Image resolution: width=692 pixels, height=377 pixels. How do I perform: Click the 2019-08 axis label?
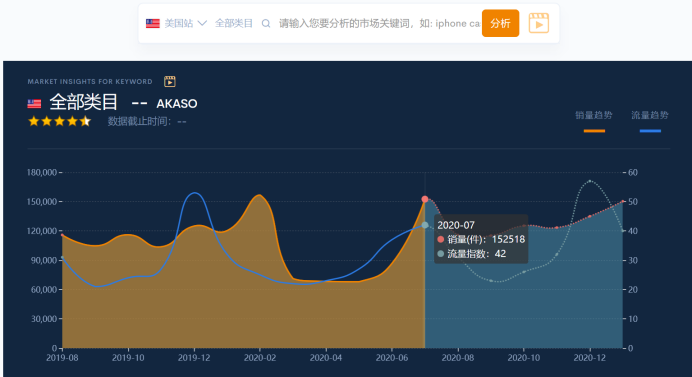(62, 358)
